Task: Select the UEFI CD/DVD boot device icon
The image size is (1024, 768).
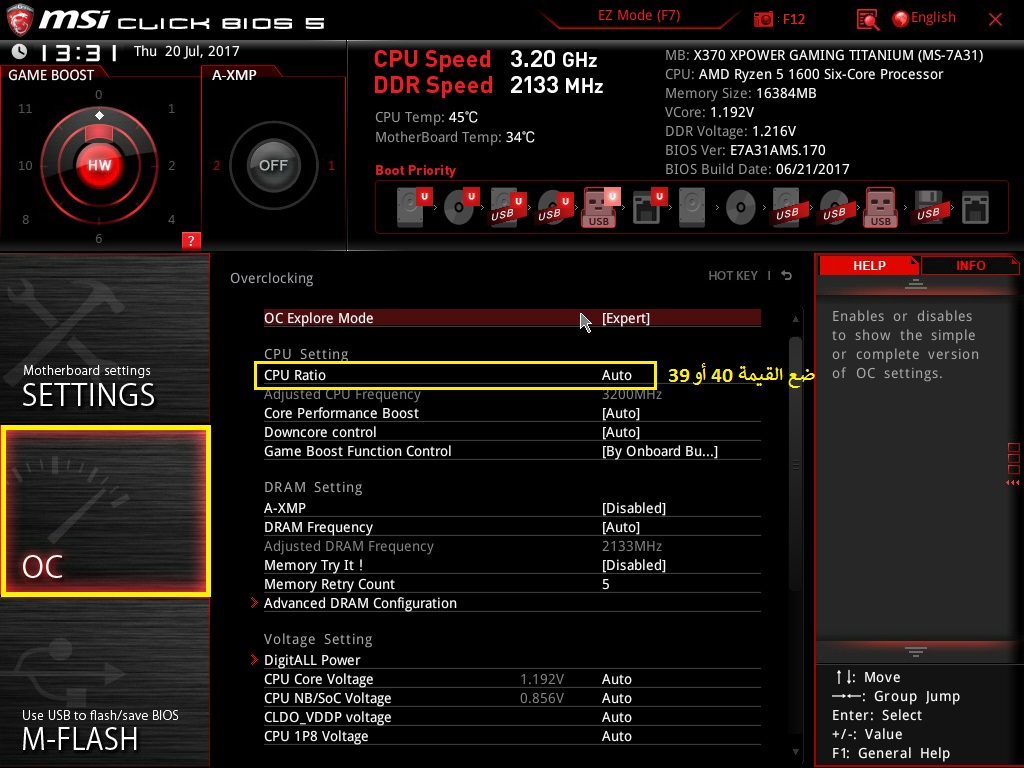Action: coord(461,207)
